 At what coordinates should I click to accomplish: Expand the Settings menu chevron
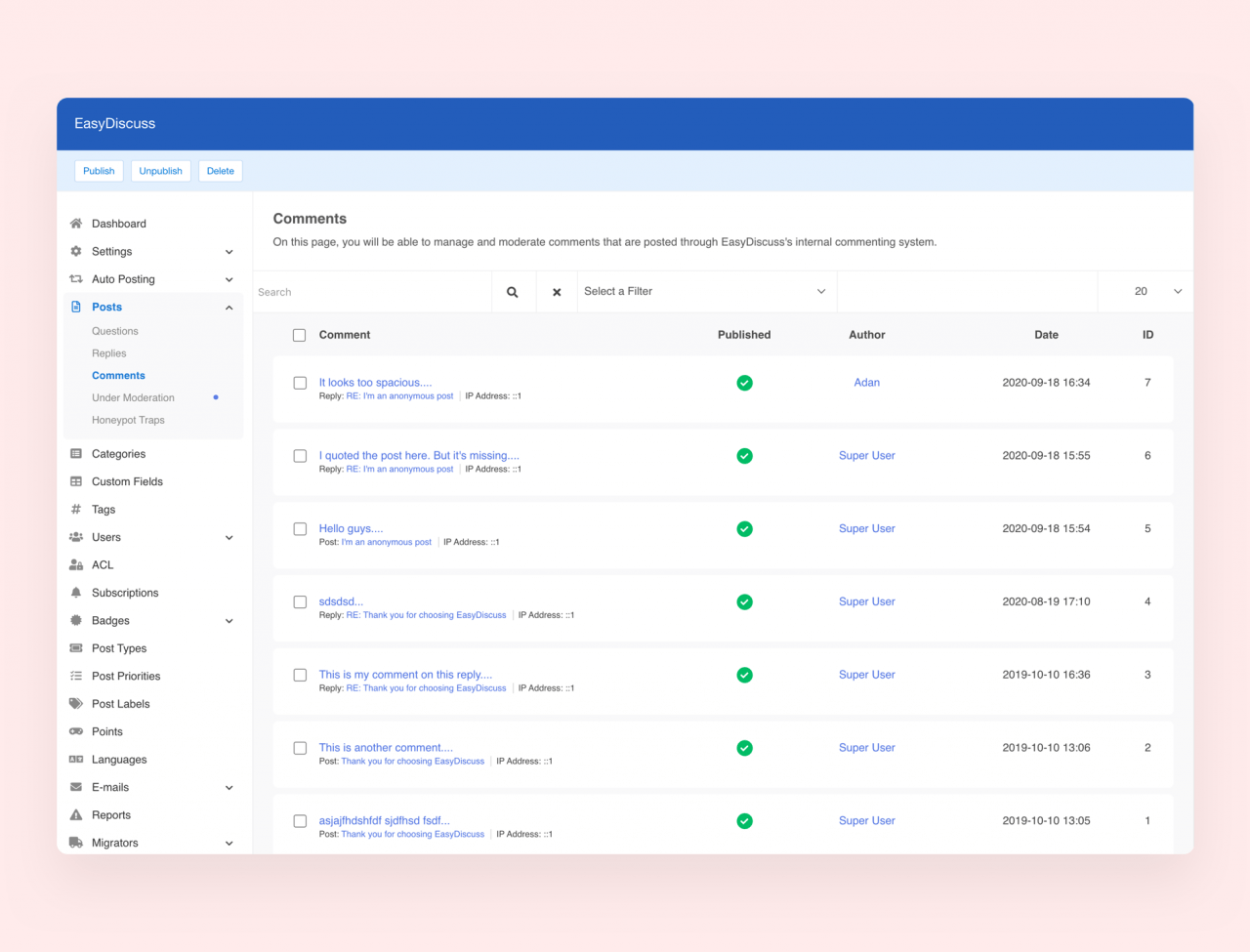coord(229,252)
